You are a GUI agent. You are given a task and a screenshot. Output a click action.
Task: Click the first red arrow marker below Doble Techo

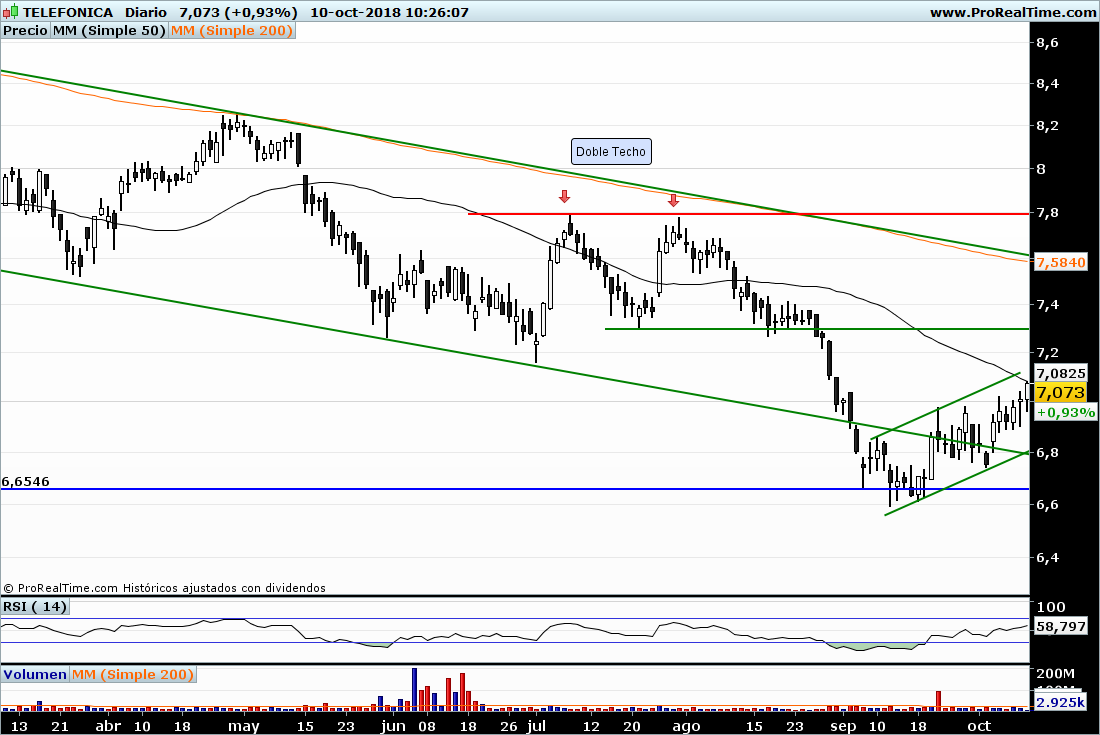tap(565, 196)
